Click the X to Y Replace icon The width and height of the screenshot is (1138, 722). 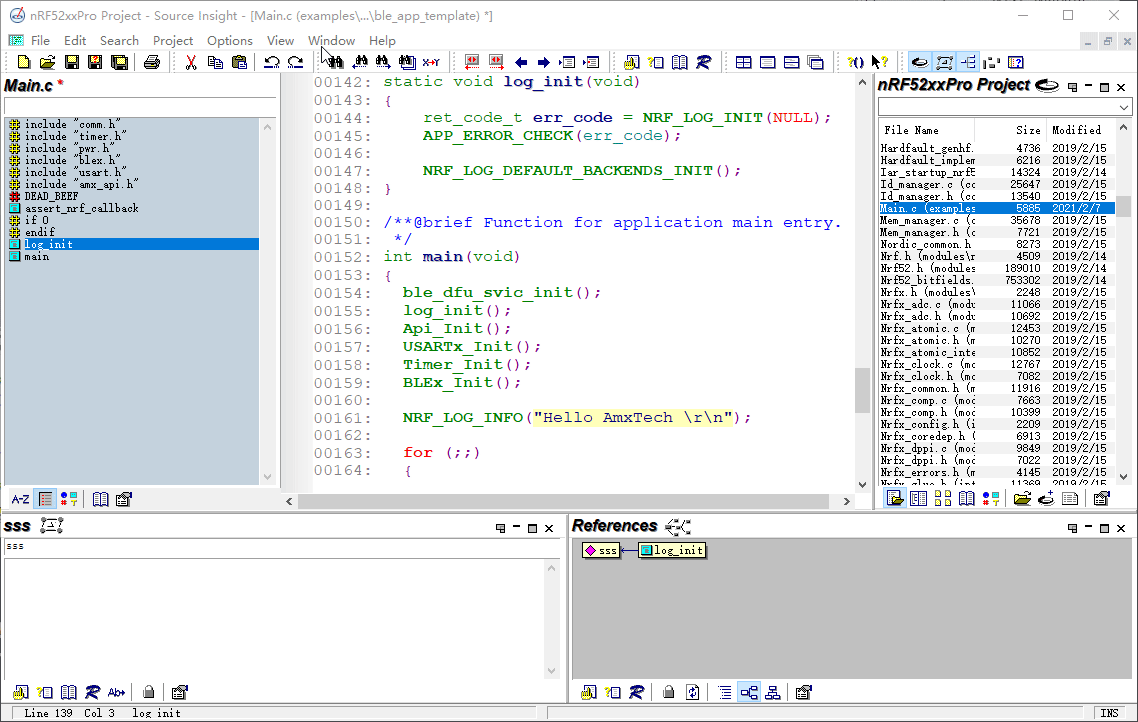431,62
